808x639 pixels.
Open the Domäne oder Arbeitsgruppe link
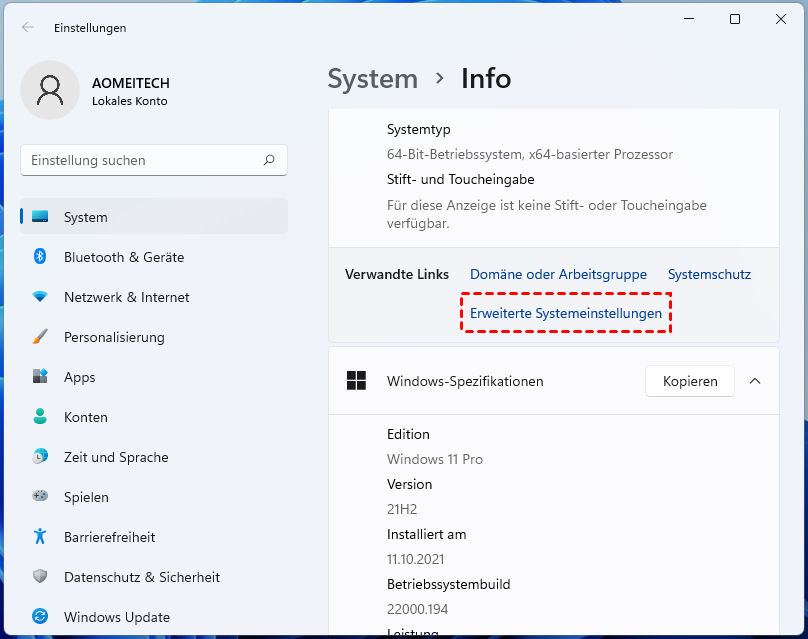coord(558,274)
